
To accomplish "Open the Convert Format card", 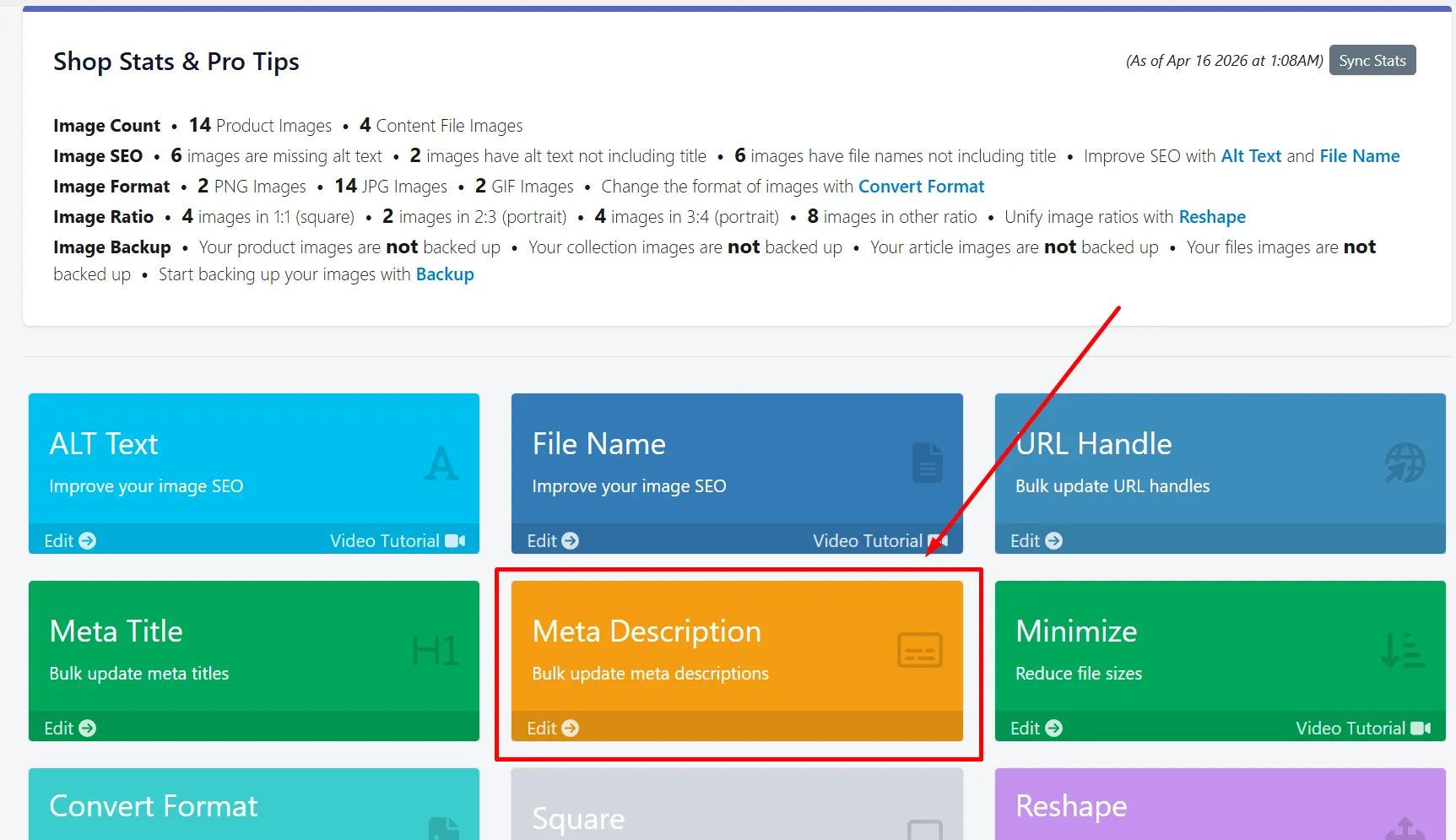I will [254, 804].
